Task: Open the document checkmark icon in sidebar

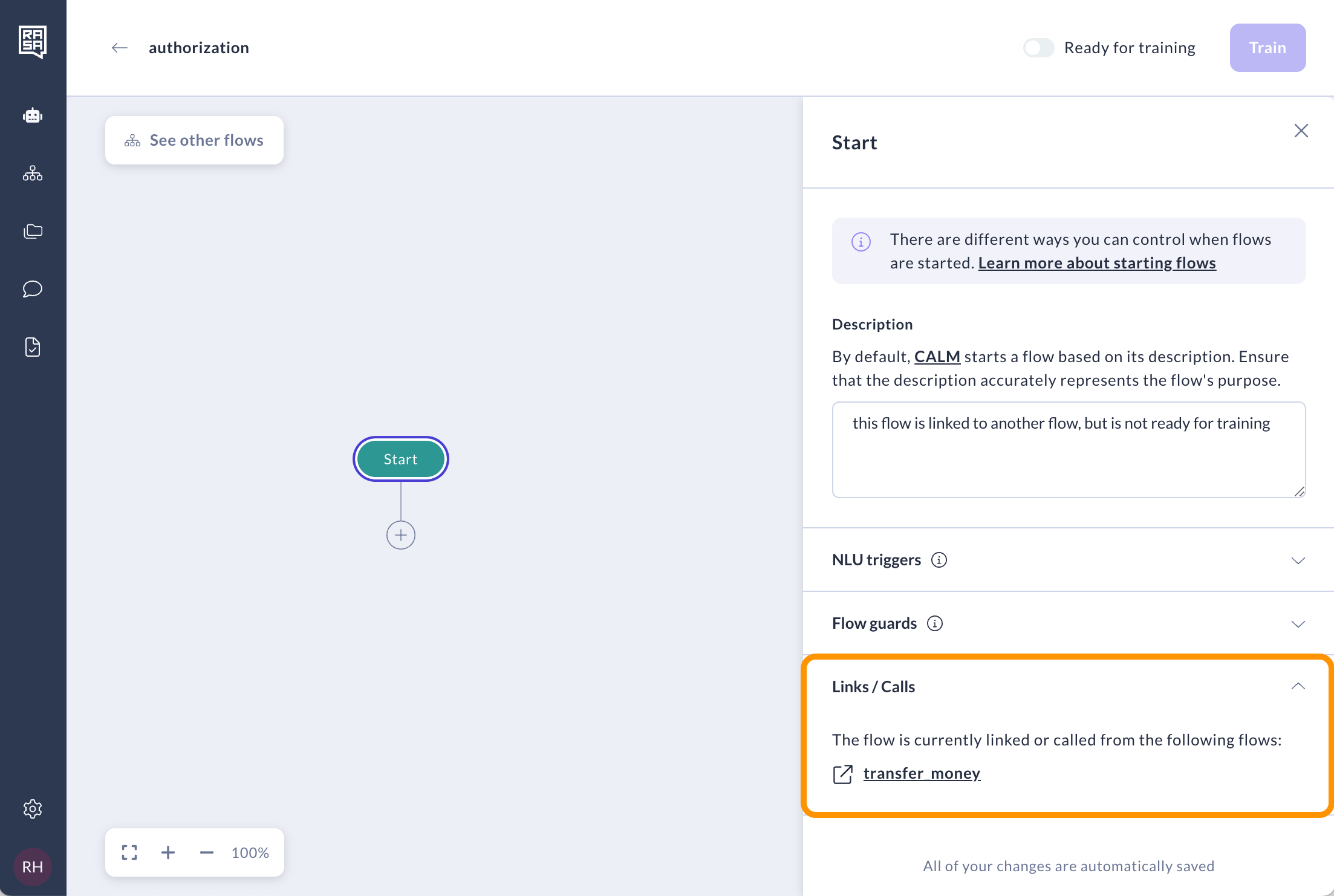Action: pos(33,347)
